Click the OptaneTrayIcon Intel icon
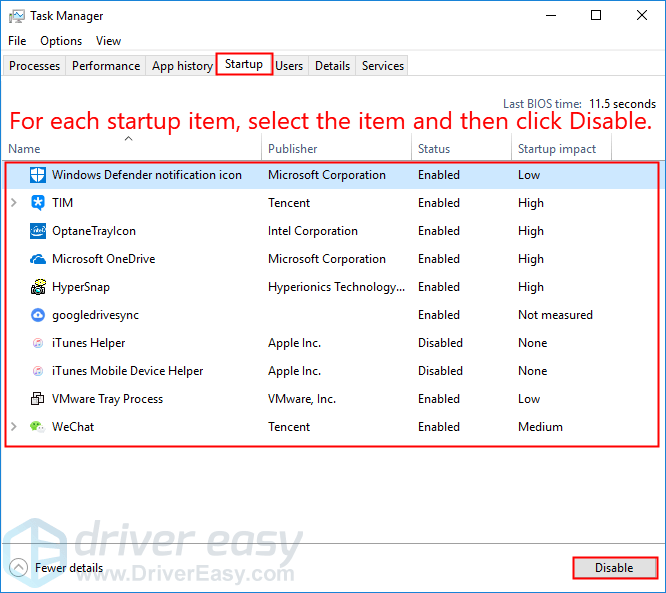Image resolution: width=666 pixels, height=593 pixels. coord(38,231)
